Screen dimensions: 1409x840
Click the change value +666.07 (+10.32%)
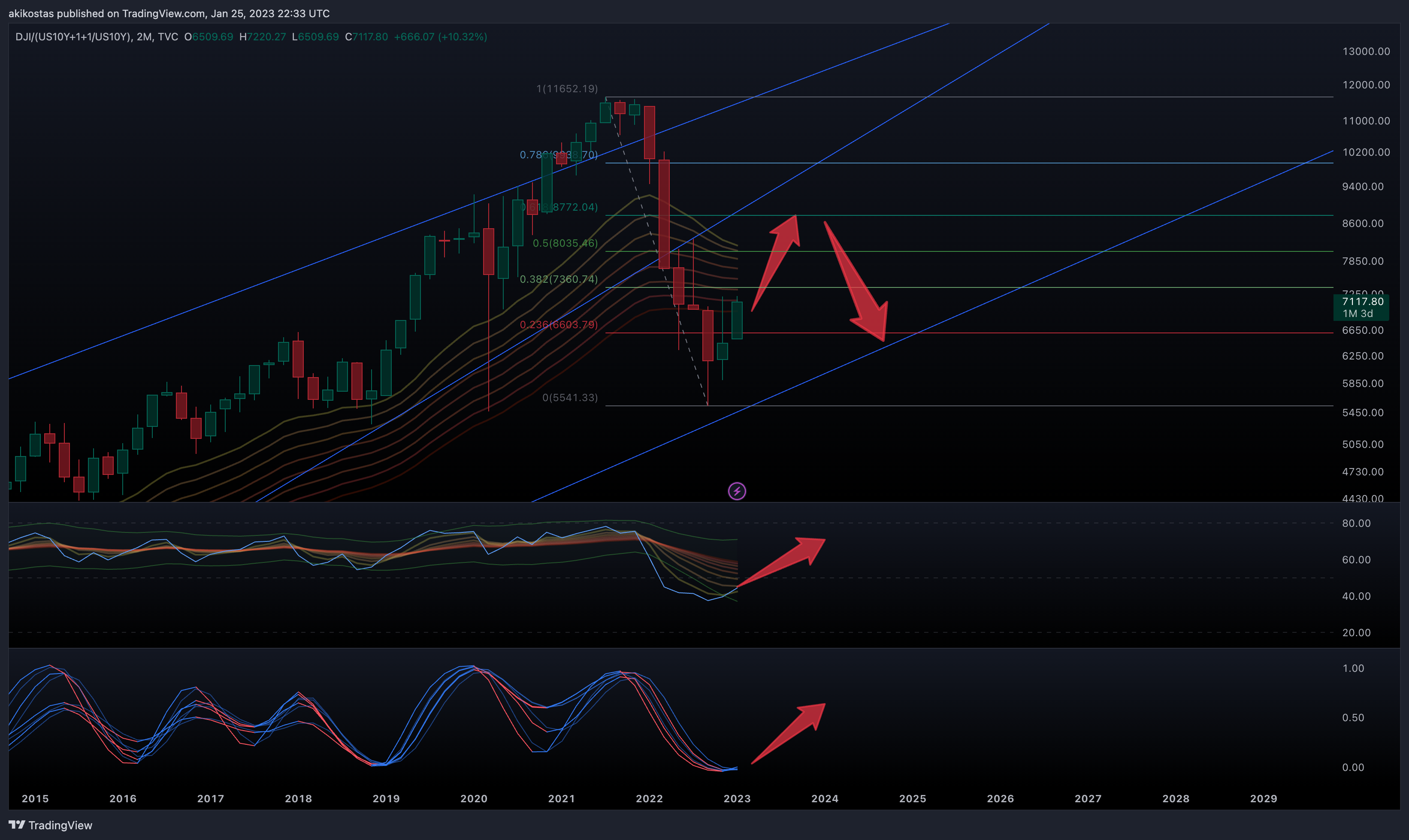440,37
